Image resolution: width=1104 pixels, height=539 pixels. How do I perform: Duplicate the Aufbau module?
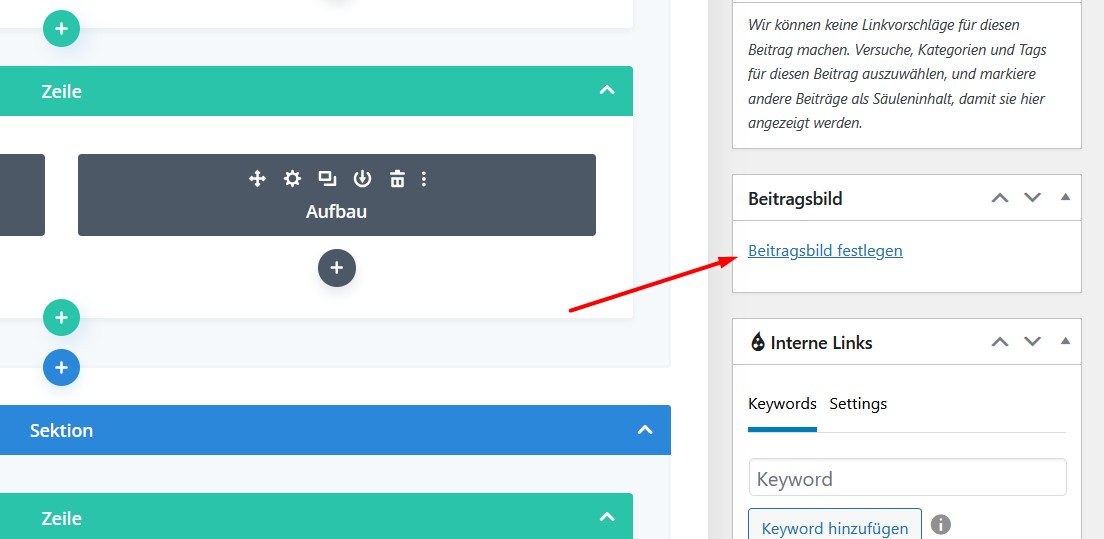(327, 179)
